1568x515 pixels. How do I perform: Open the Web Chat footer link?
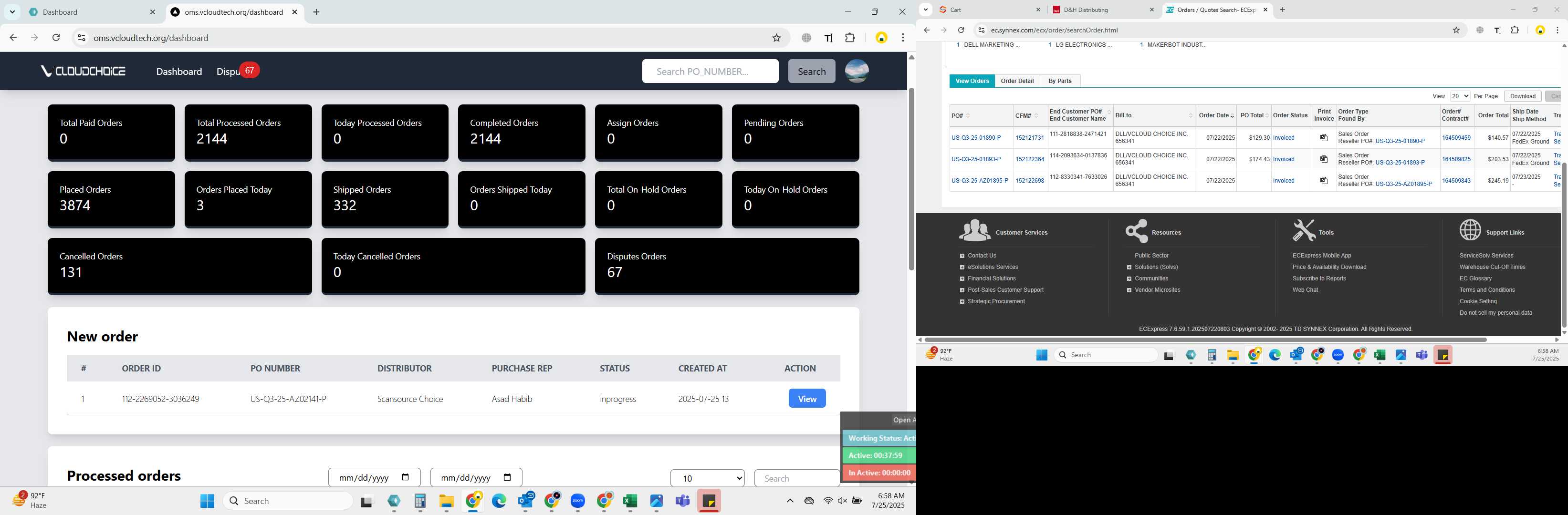[1305, 290]
